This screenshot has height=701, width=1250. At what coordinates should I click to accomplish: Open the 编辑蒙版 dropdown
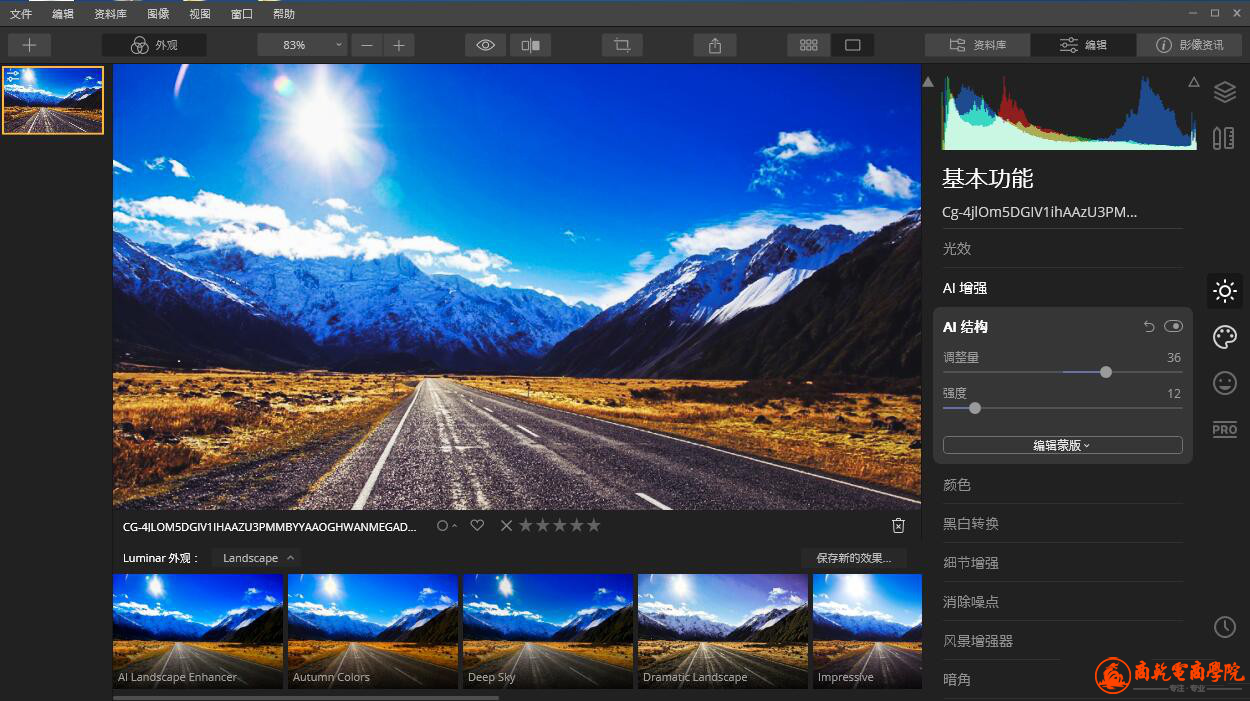1062,445
